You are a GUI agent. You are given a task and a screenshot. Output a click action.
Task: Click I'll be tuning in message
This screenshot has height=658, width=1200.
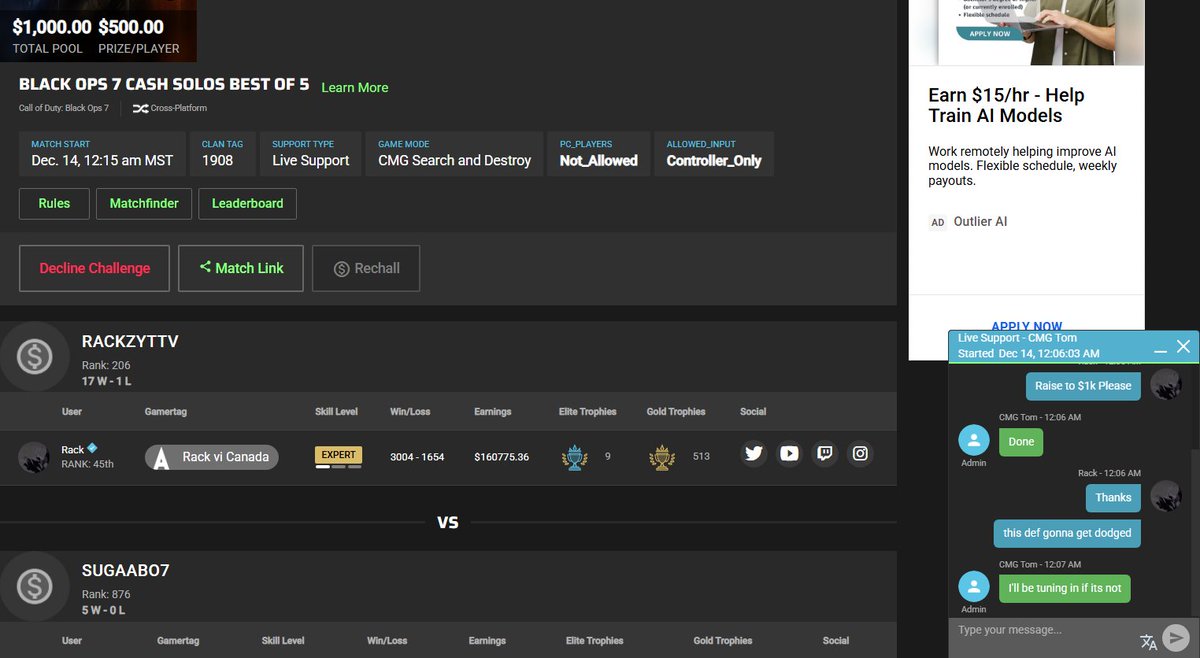coord(1065,588)
